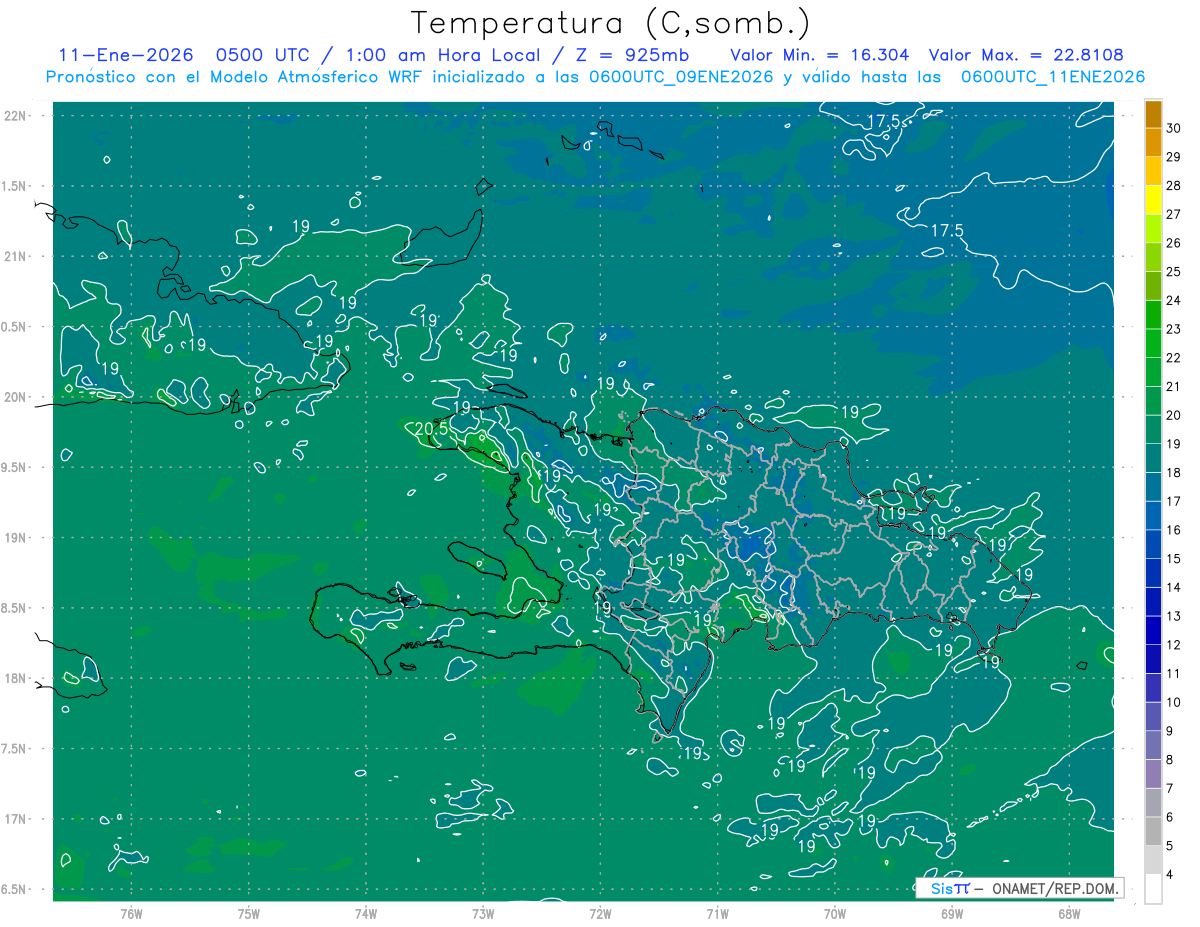Click the "21N" latitude axis label
Image resolution: width=1200 pixels, height=927 pixels.
click(17, 256)
